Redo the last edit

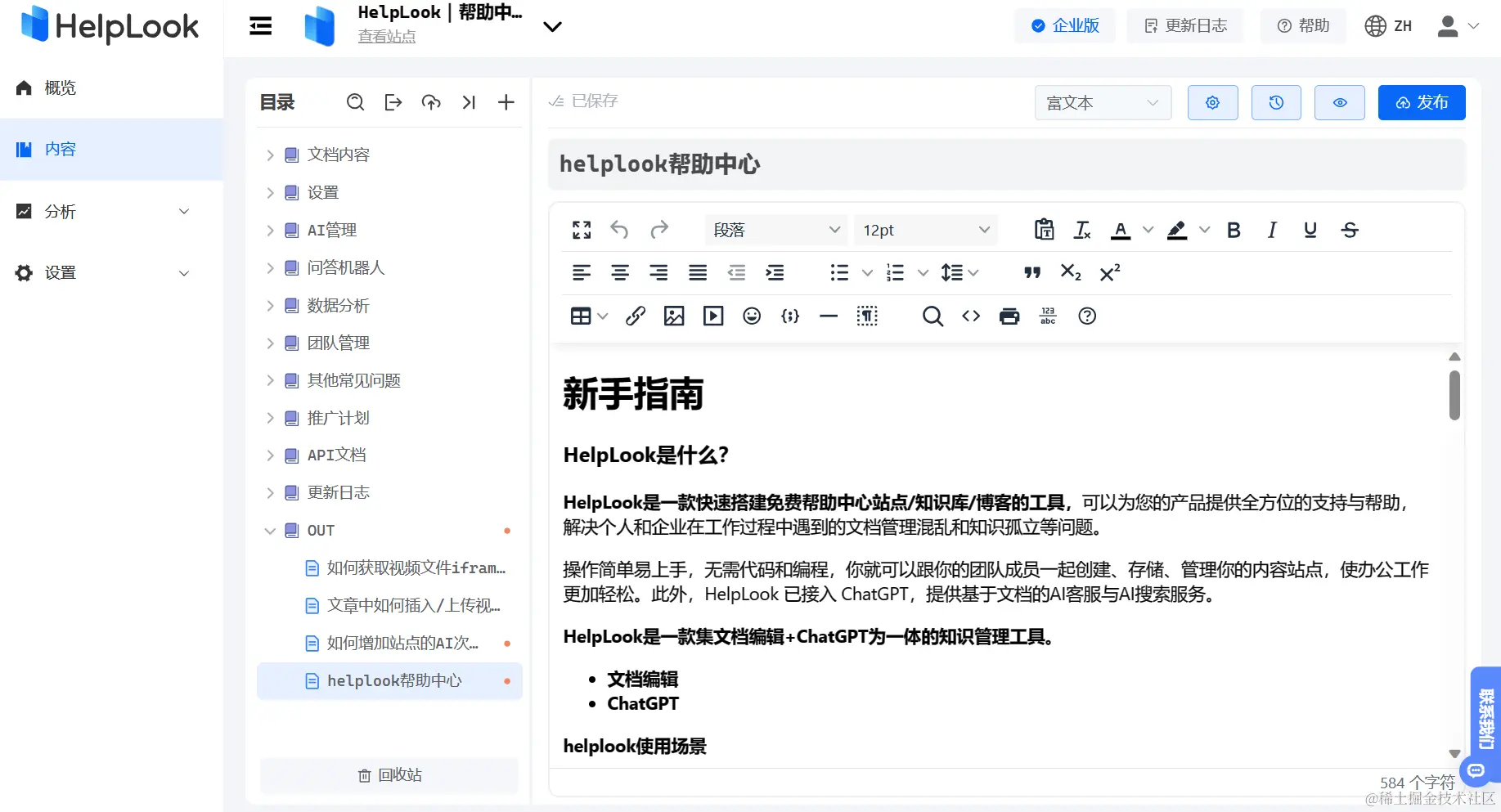point(659,231)
